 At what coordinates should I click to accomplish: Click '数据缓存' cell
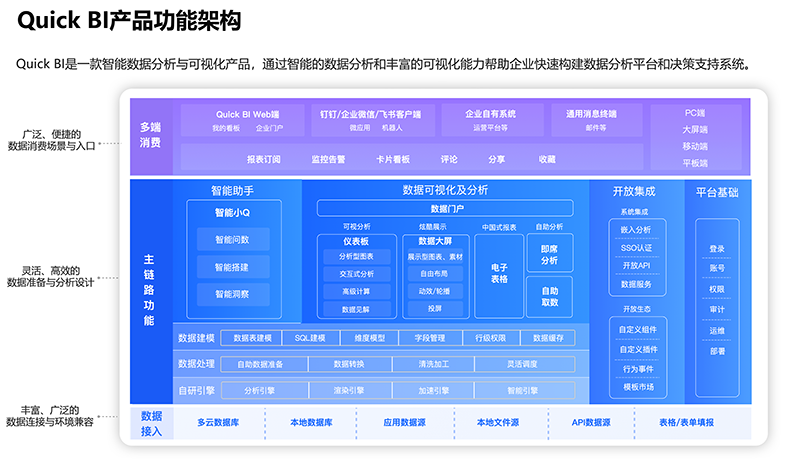tap(548, 338)
